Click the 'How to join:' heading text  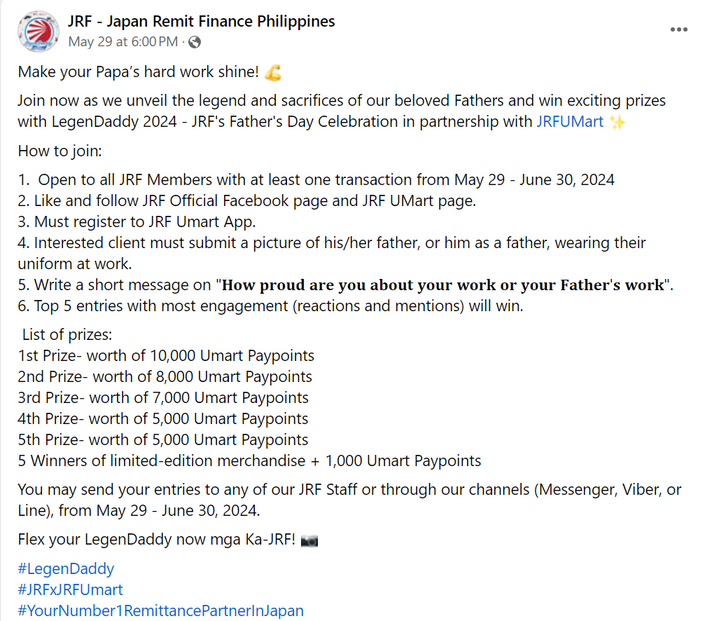click(60, 151)
